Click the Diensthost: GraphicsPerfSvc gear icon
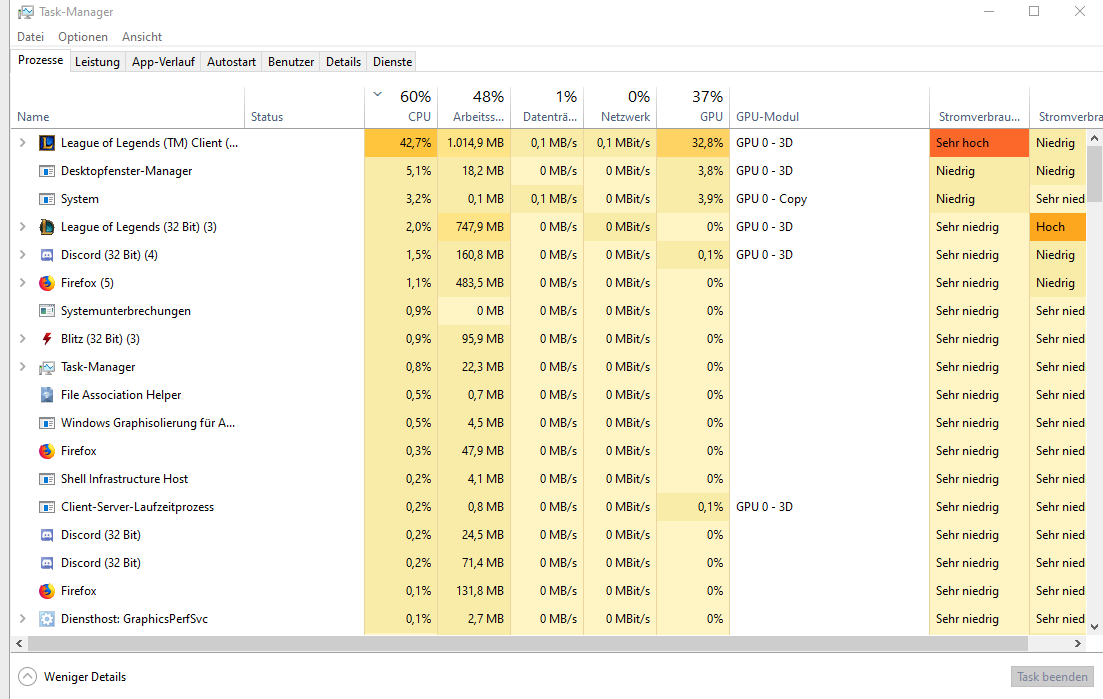 (x=46, y=619)
